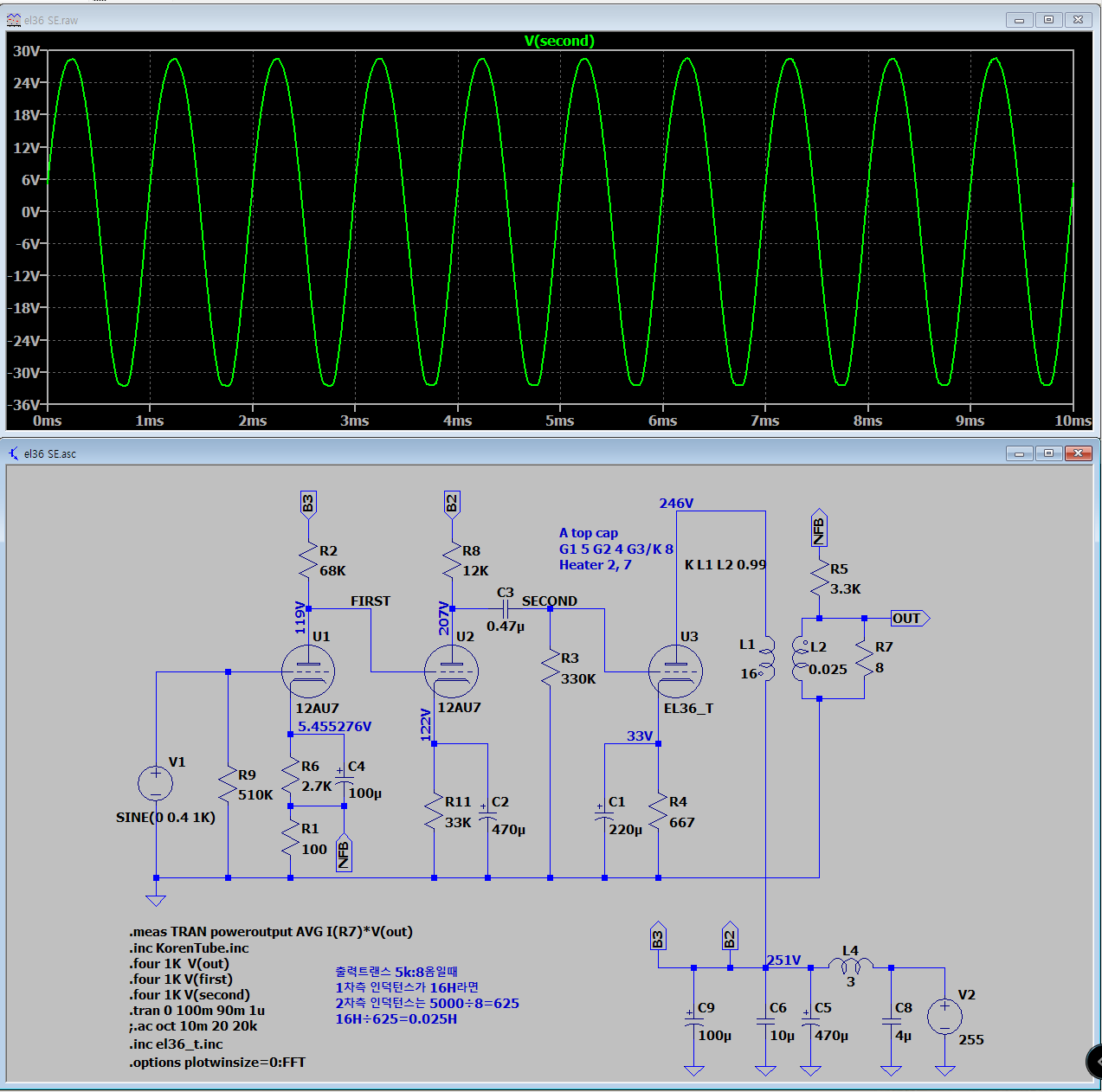Select the V2 255V supply source symbol
Image resolution: width=1102 pixels, height=1092 pixels.
[944, 1016]
